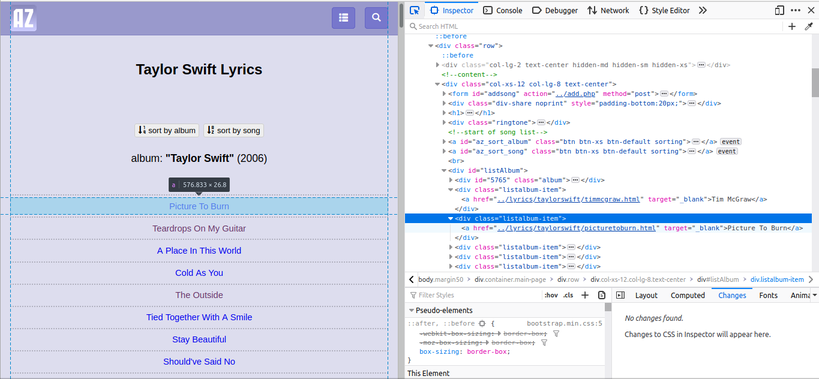819x379 pixels.
Task: Focus the Filter Styles field
Action: (x=475, y=295)
